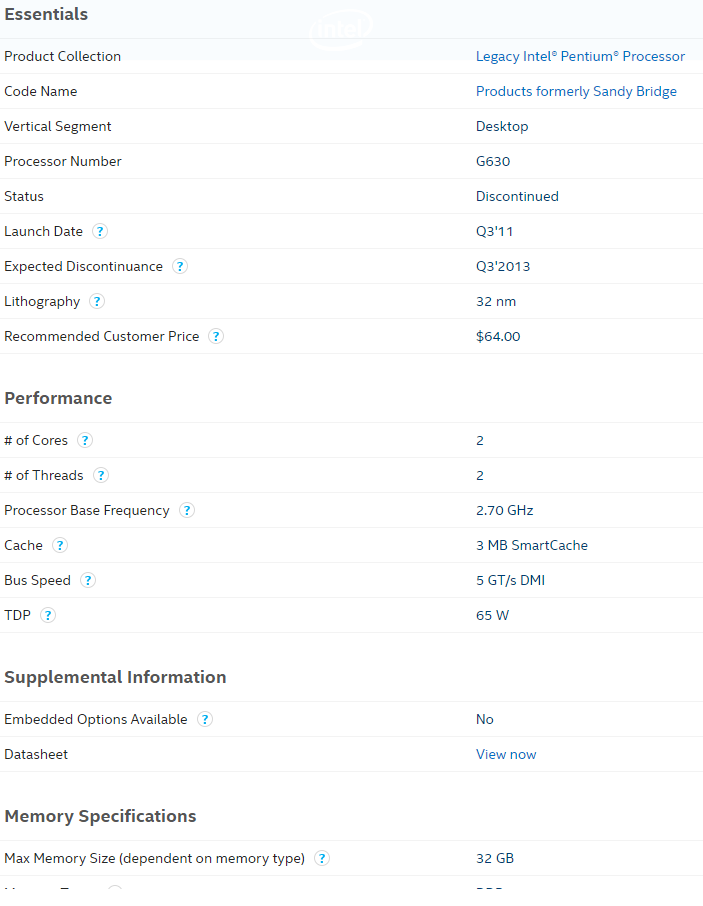Open the TDP help icon
The image size is (703, 906).
48,615
